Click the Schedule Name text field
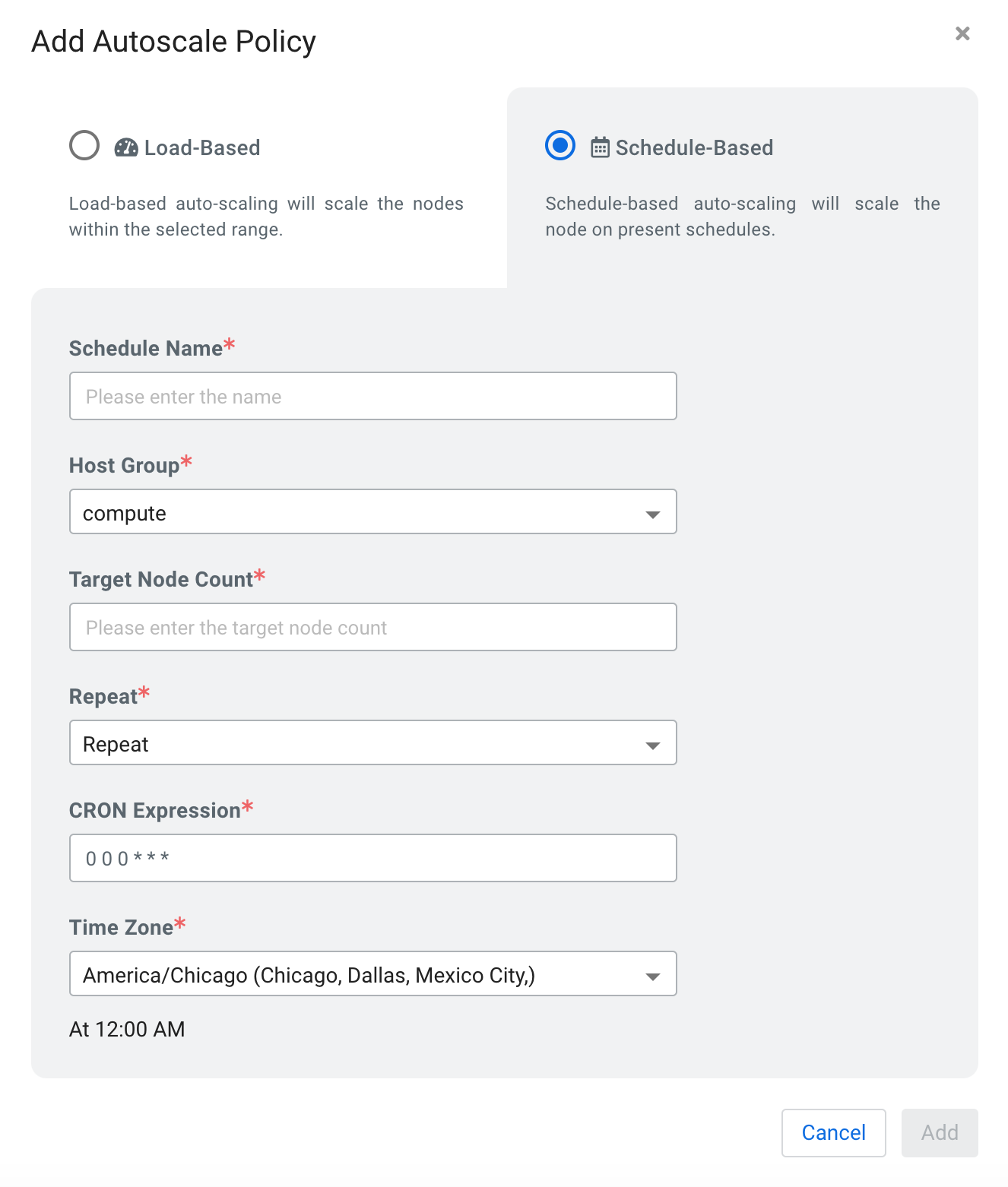The image size is (1008, 1187). 372,396
